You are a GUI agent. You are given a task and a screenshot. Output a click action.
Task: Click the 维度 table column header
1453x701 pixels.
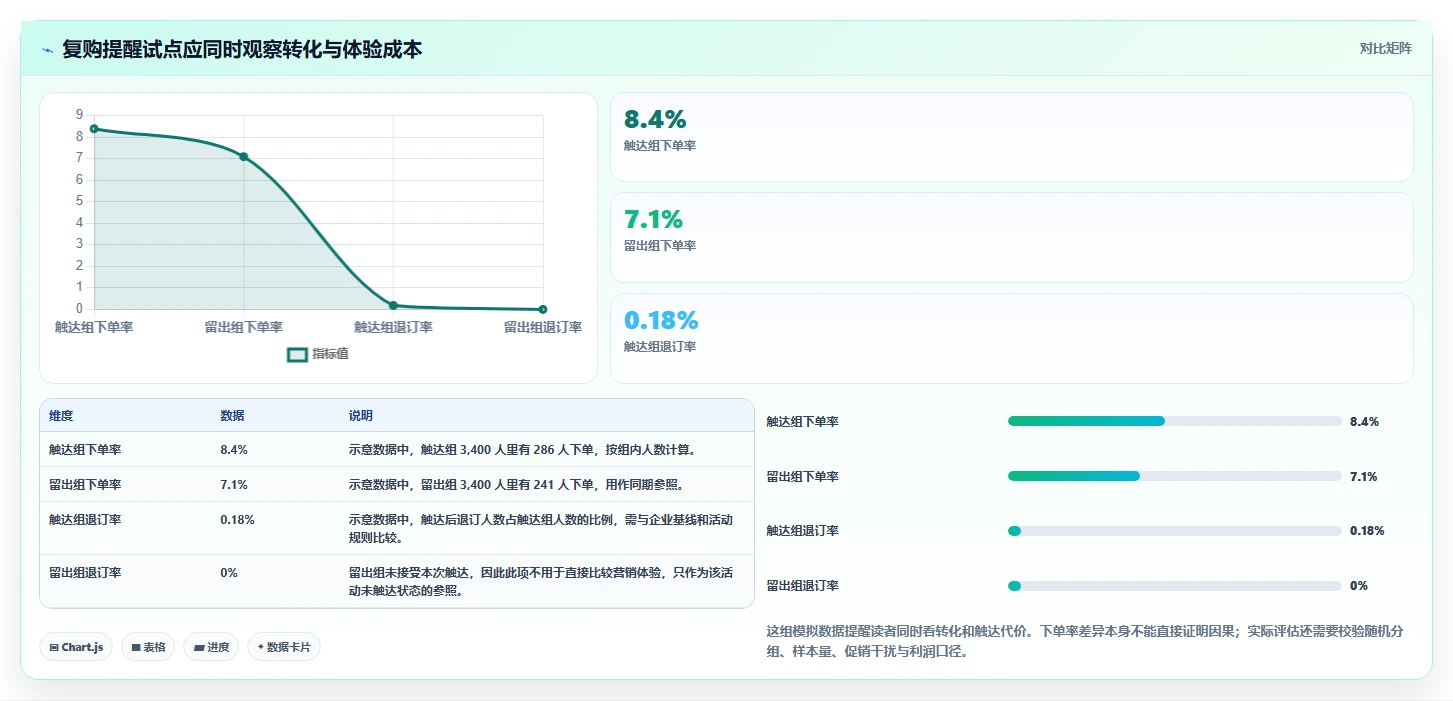[61, 416]
